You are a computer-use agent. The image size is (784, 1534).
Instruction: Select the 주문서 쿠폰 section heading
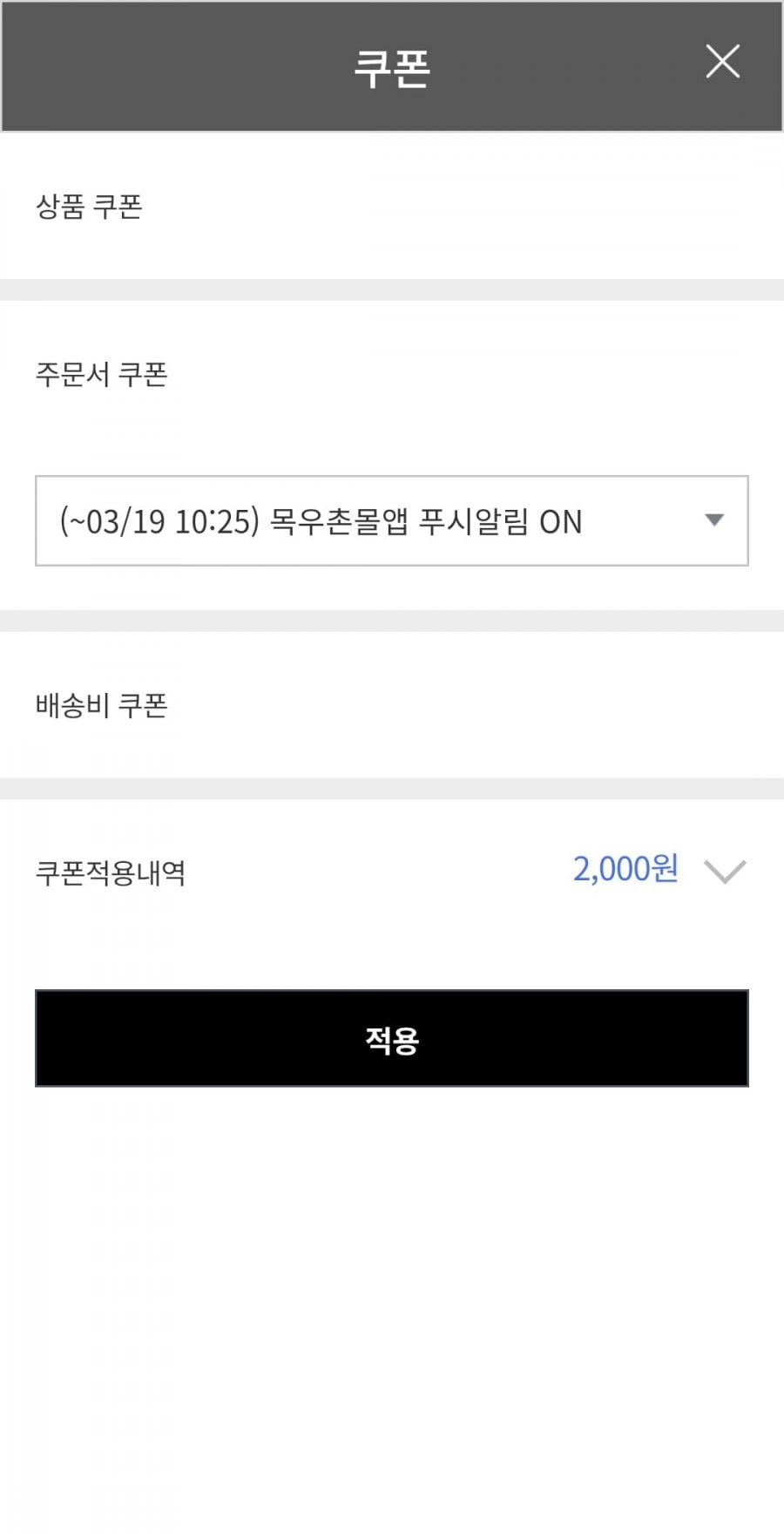[x=101, y=375]
